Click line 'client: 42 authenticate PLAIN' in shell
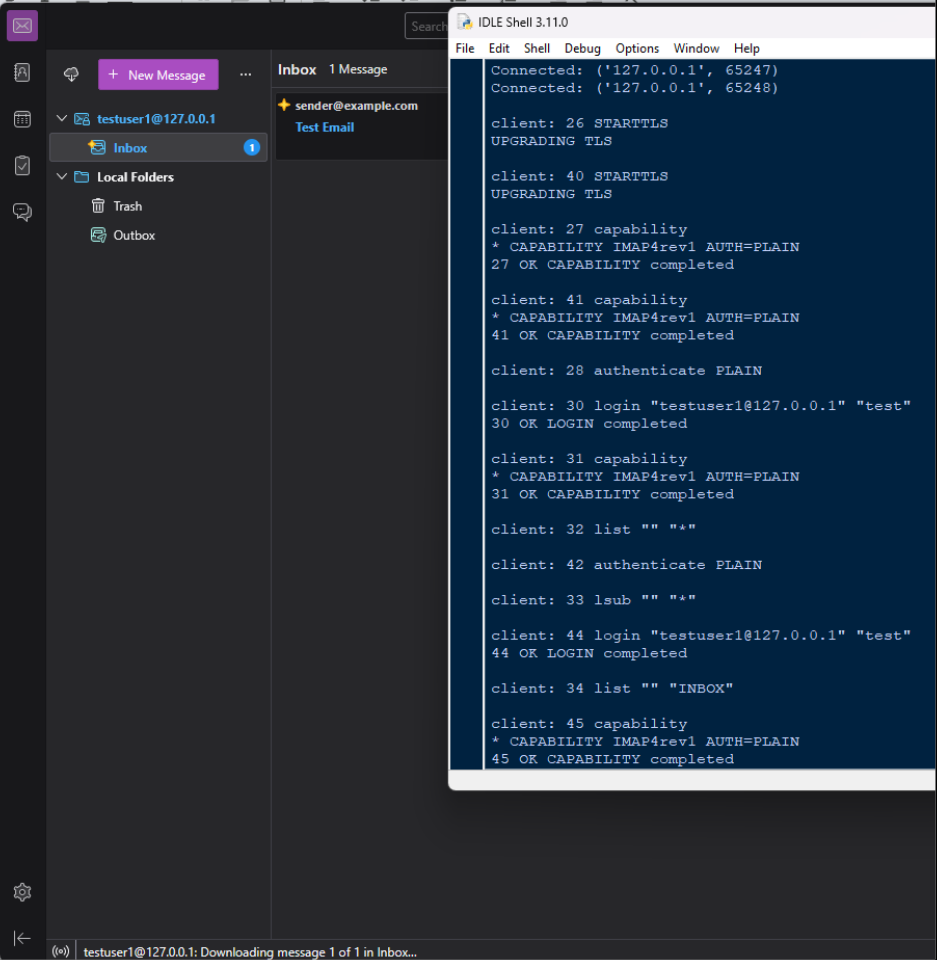This screenshot has height=960, width=937. point(627,564)
